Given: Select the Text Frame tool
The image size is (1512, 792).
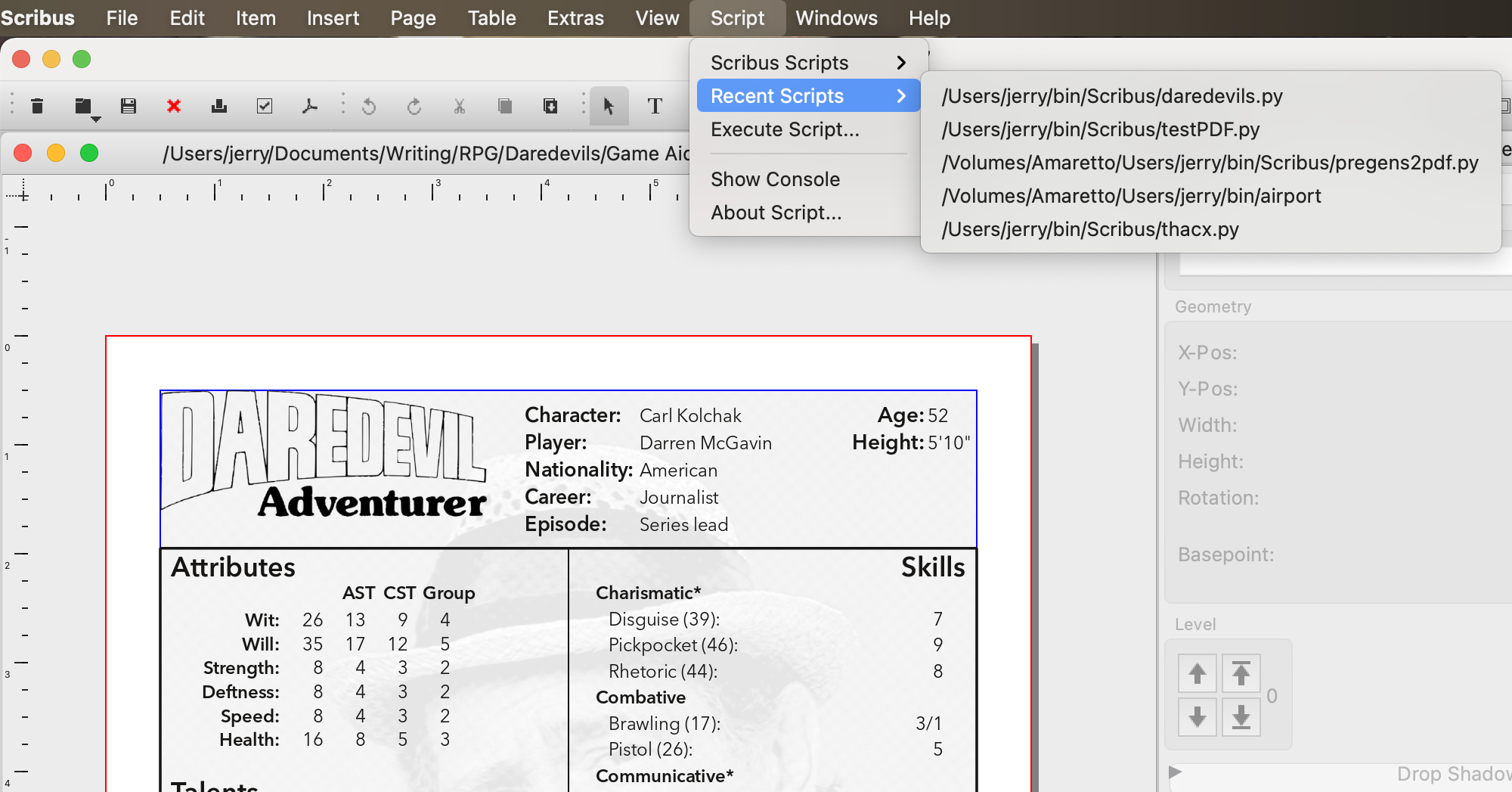Looking at the screenshot, I should (x=655, y=106).
